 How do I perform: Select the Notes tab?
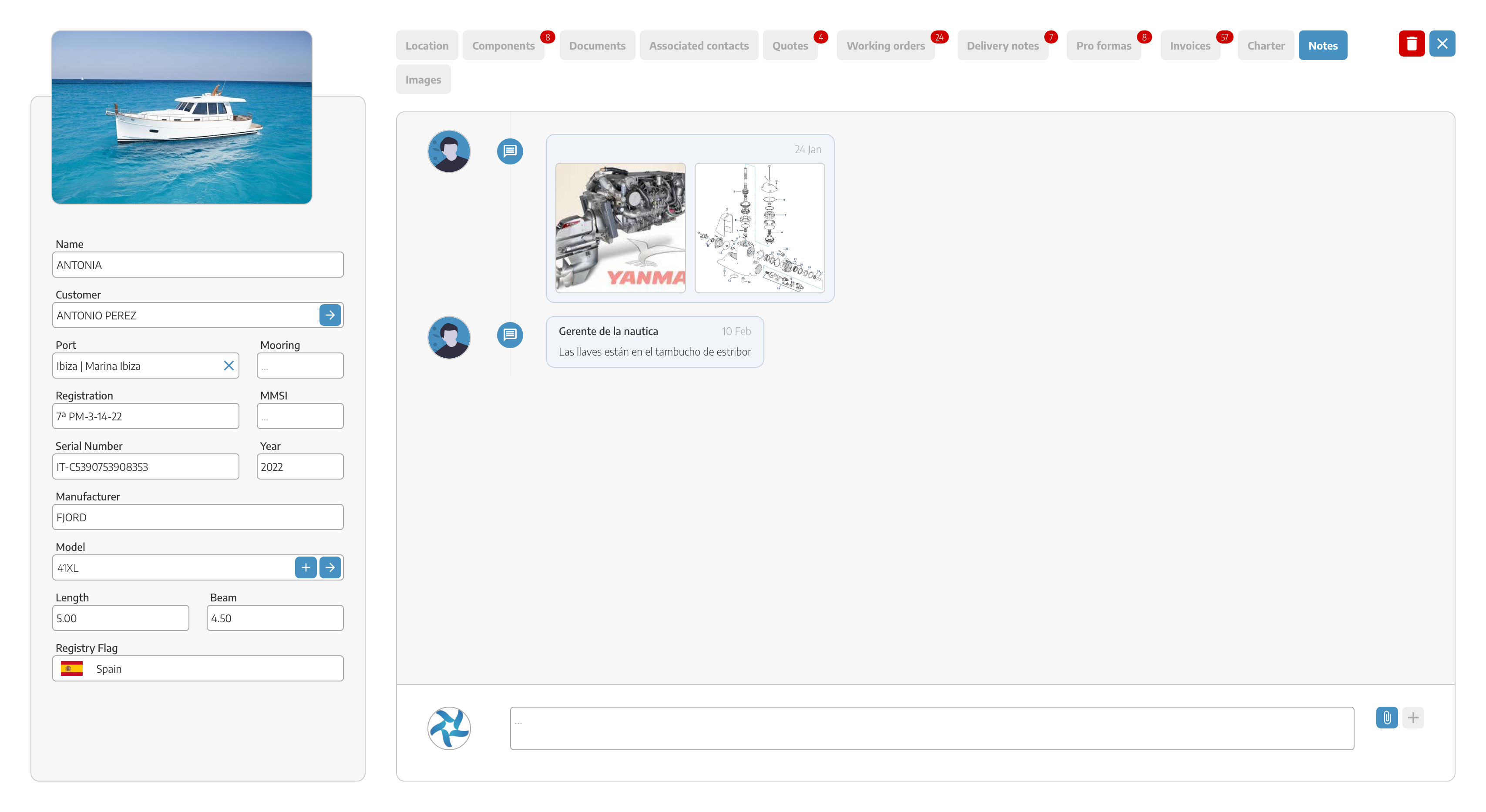coord(1323,45)
